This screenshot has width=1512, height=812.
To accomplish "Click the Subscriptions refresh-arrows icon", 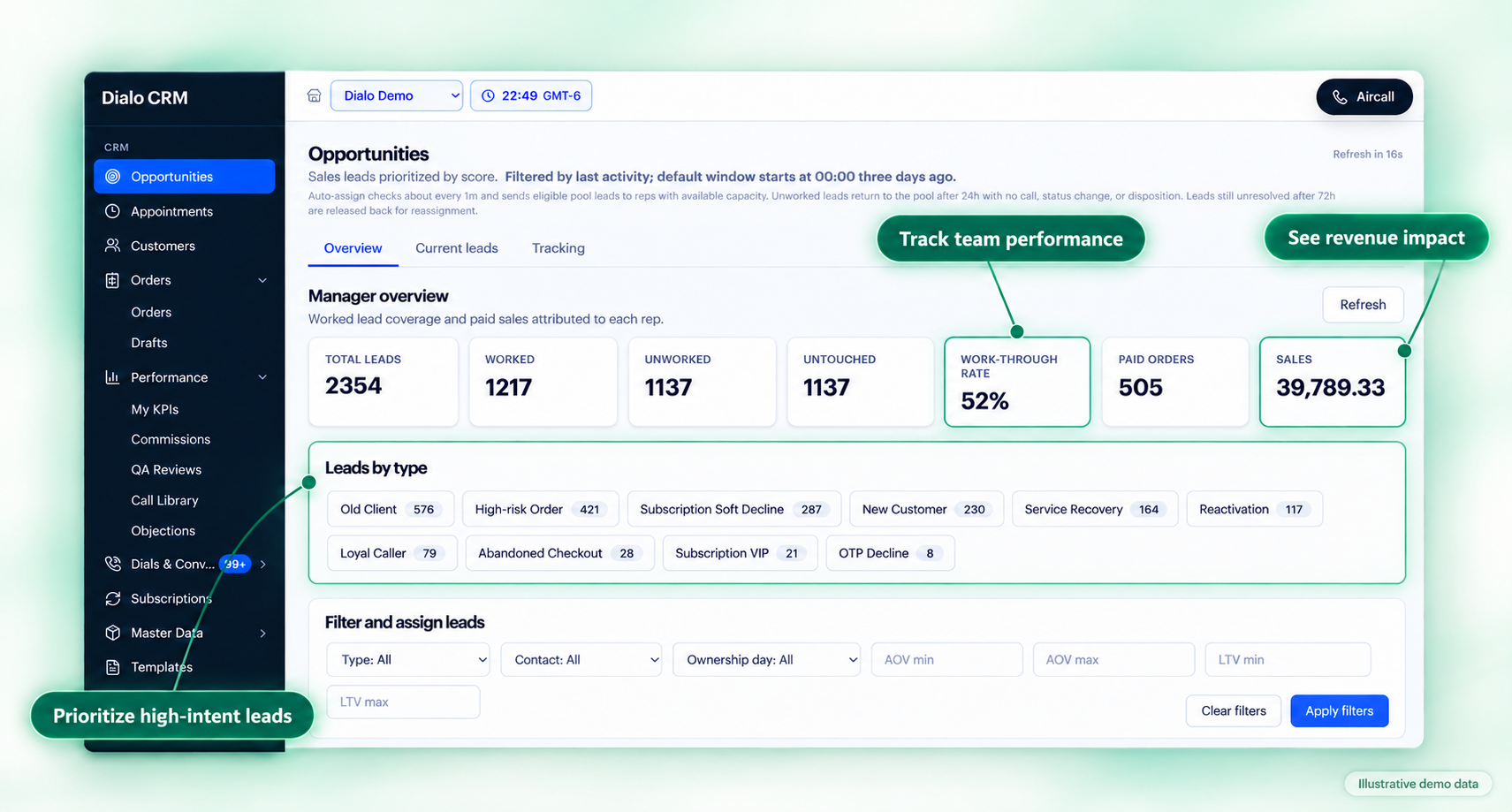I will tap(112, 598).
